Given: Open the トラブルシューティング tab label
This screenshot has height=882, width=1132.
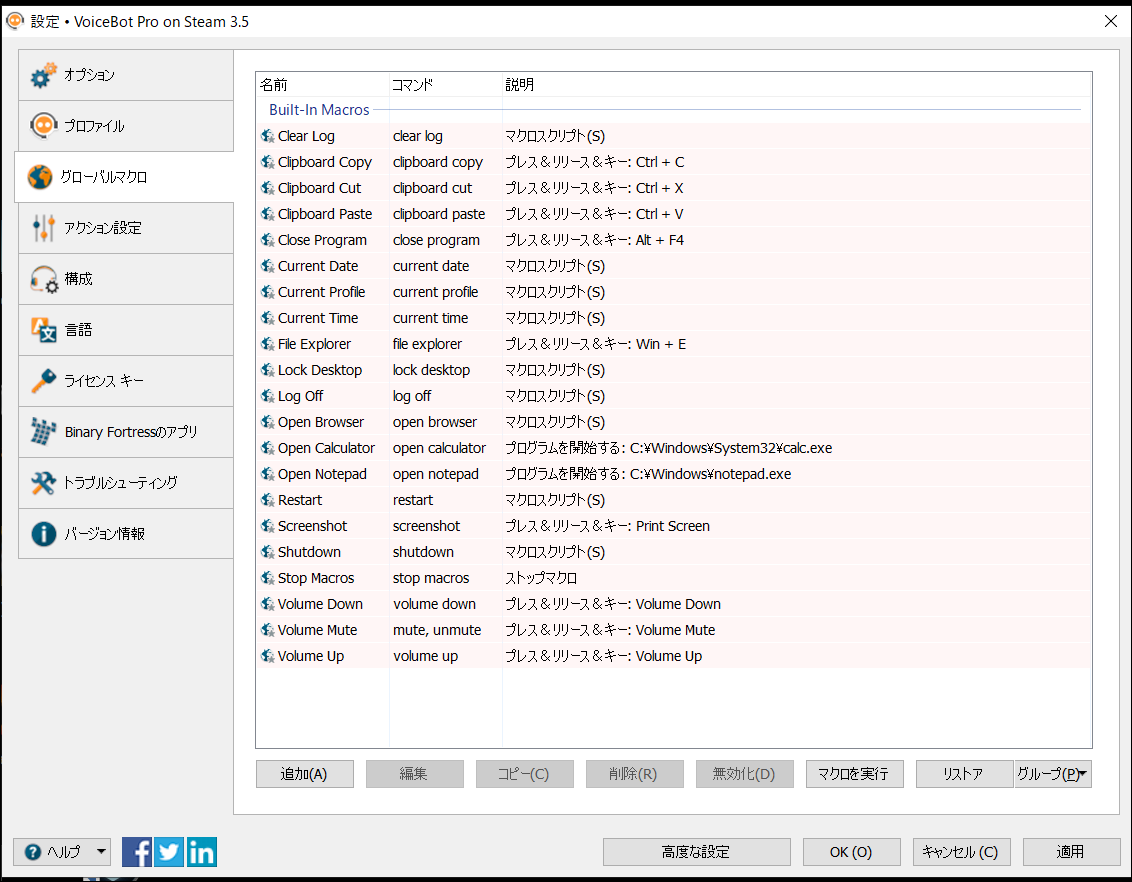Looking at the screenshot, I should pyautogui.click(x=121, y=483).
